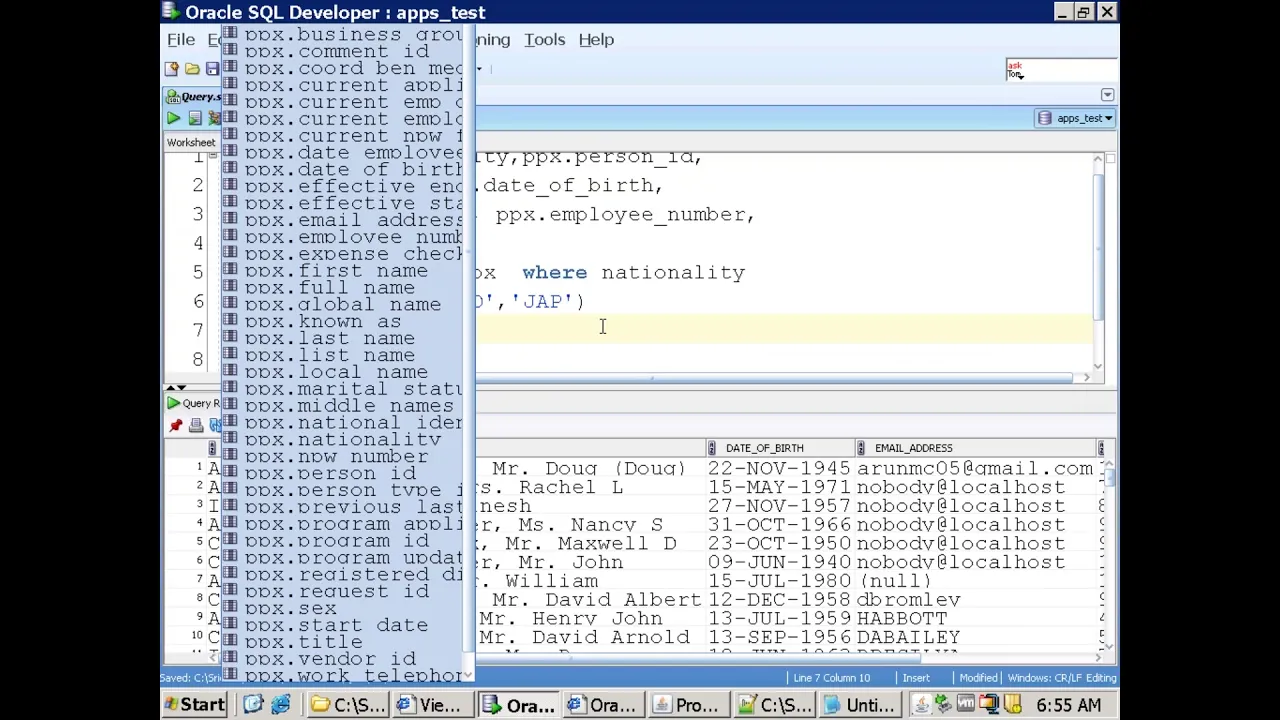Switch to the Worksheet tab
The image size is (1280, 720).
click(x=191, y=143)
